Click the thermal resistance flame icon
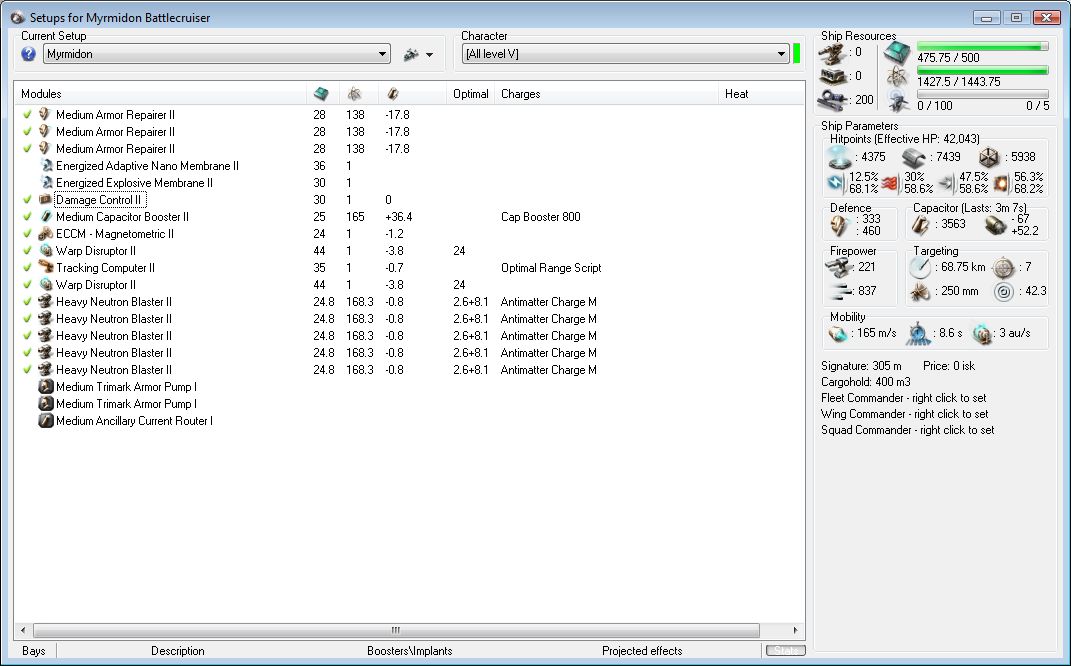 coord(889,182)
